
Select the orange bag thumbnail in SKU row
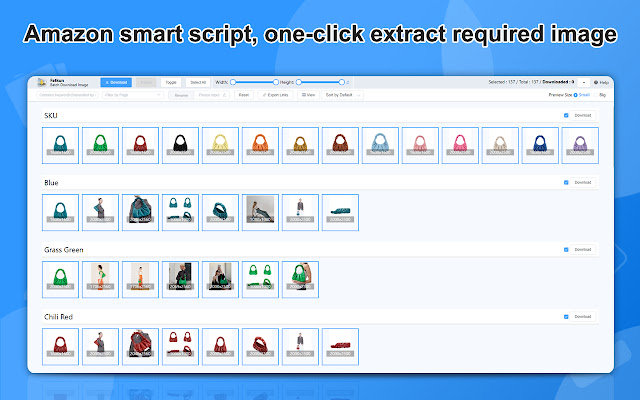(x=260, y=145)
